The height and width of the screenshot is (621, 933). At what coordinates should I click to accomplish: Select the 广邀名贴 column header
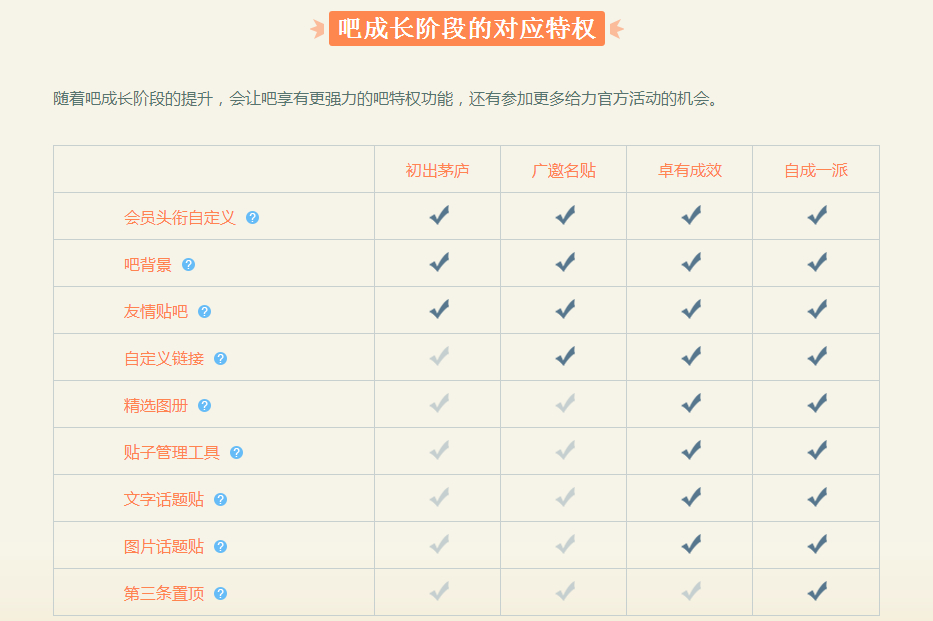pos(563,170)
